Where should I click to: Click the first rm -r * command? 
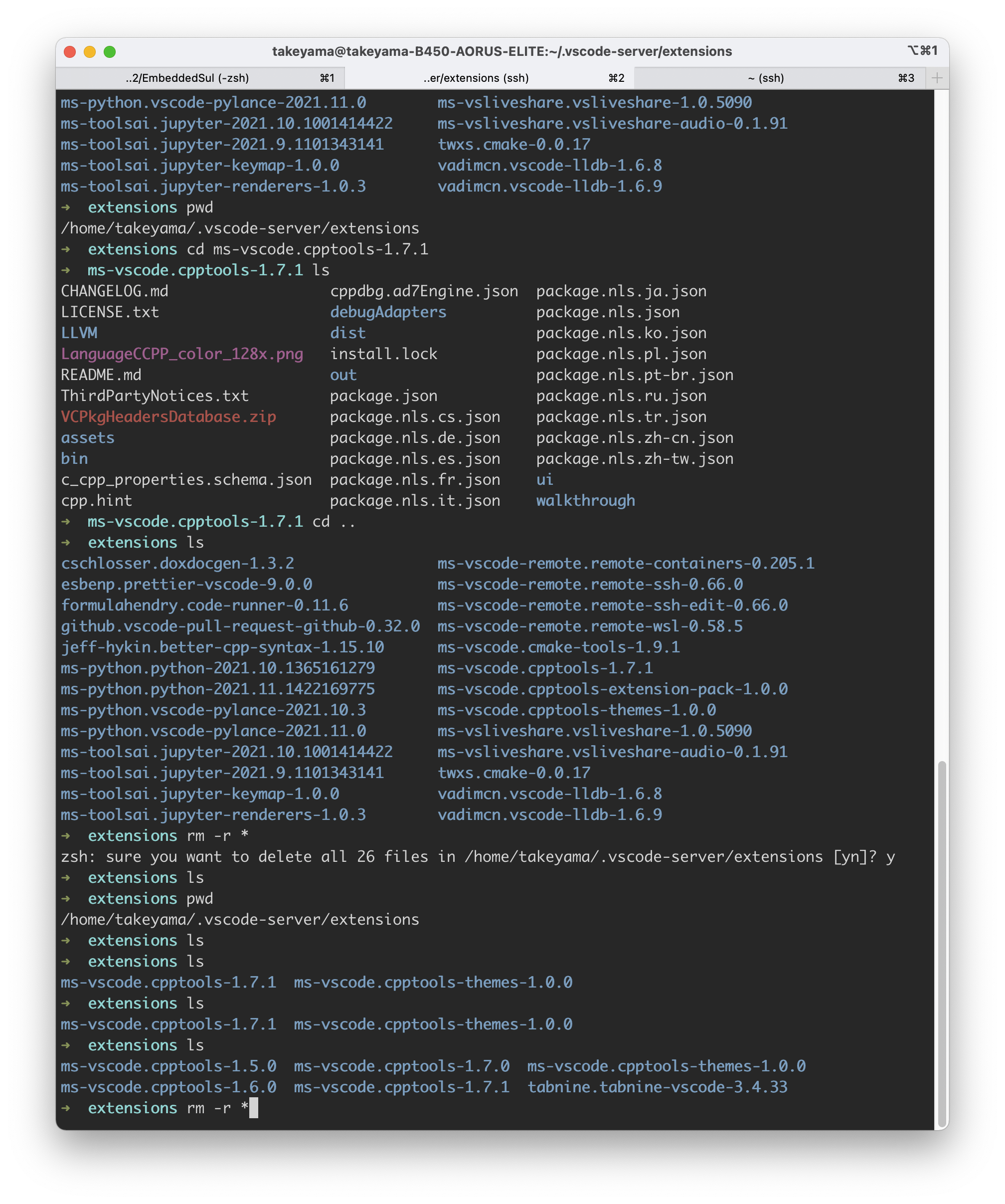click(x=218, y=836)
